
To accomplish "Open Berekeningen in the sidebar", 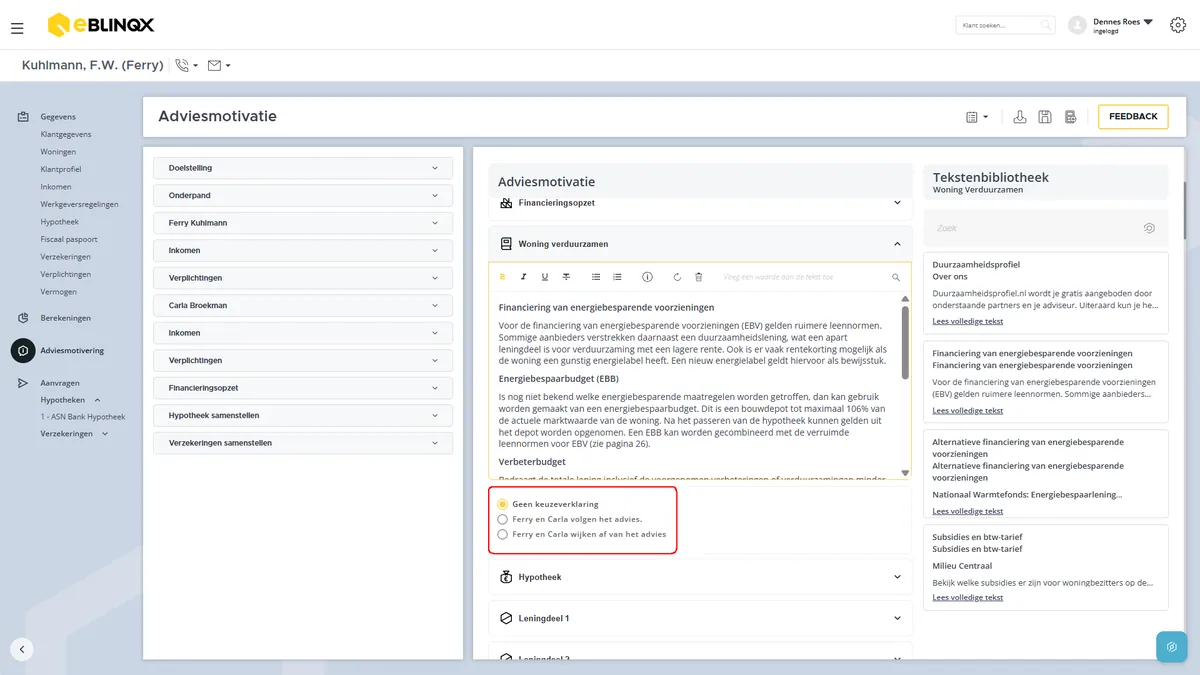I will tap(65, 318).
